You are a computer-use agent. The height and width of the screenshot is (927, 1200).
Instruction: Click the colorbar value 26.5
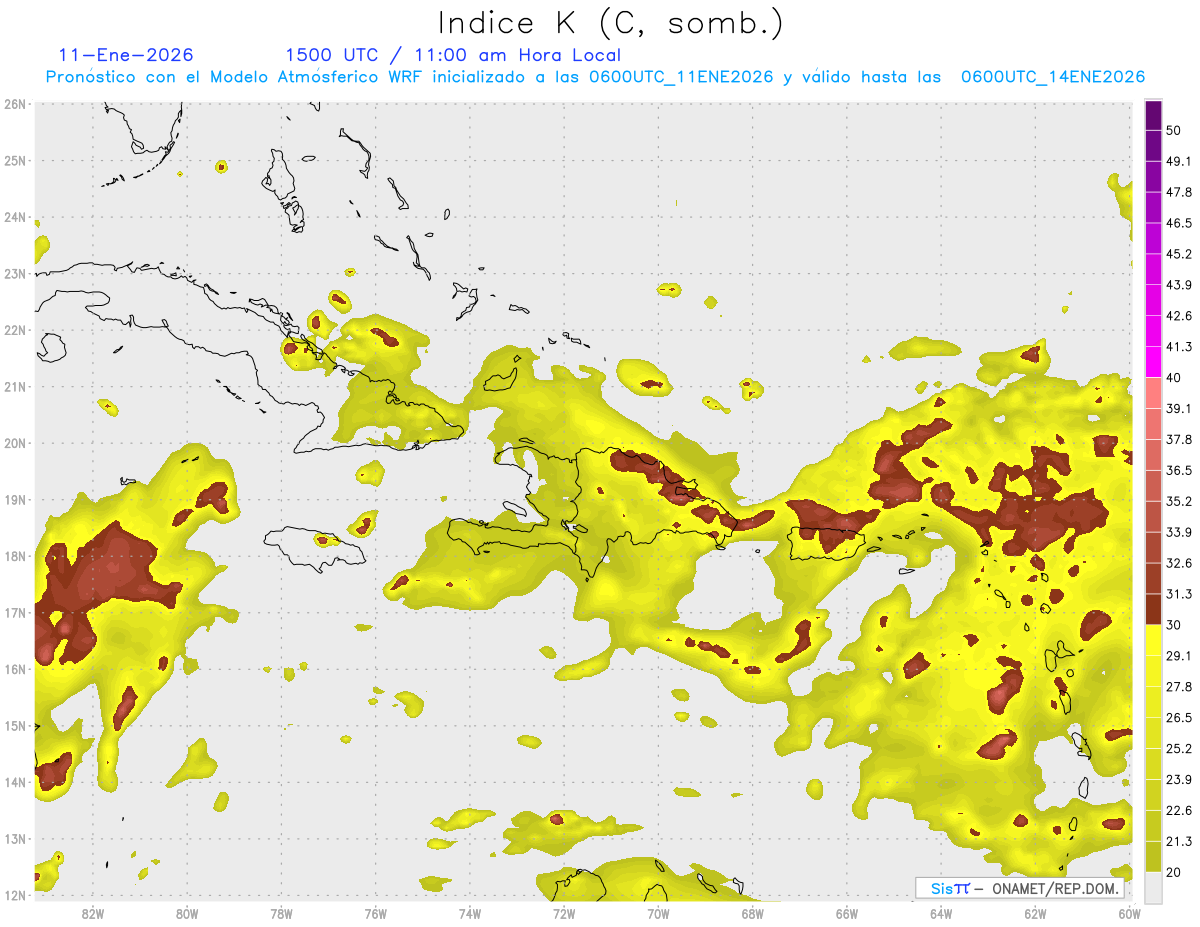pos(1178,718)
